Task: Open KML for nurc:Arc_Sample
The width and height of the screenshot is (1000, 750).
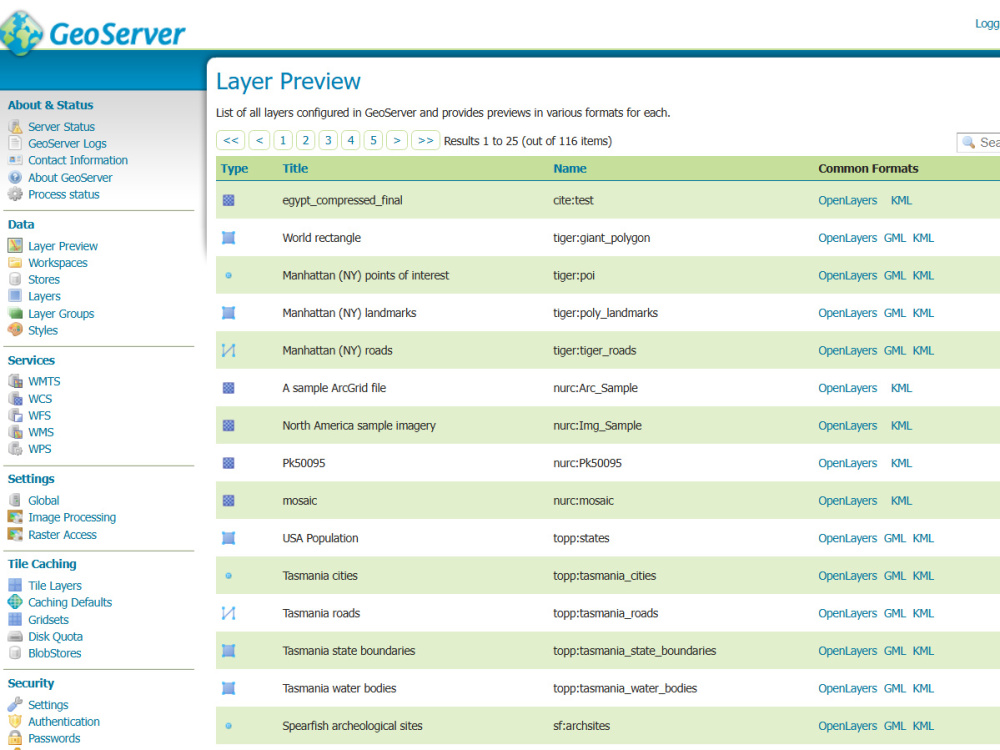Action: point(901,388)
